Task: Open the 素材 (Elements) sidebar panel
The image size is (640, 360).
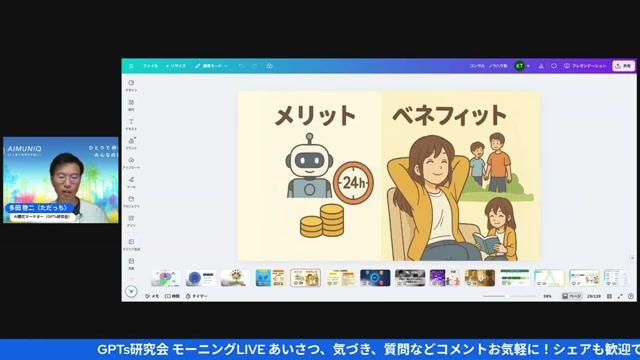Action: point(131,105)
